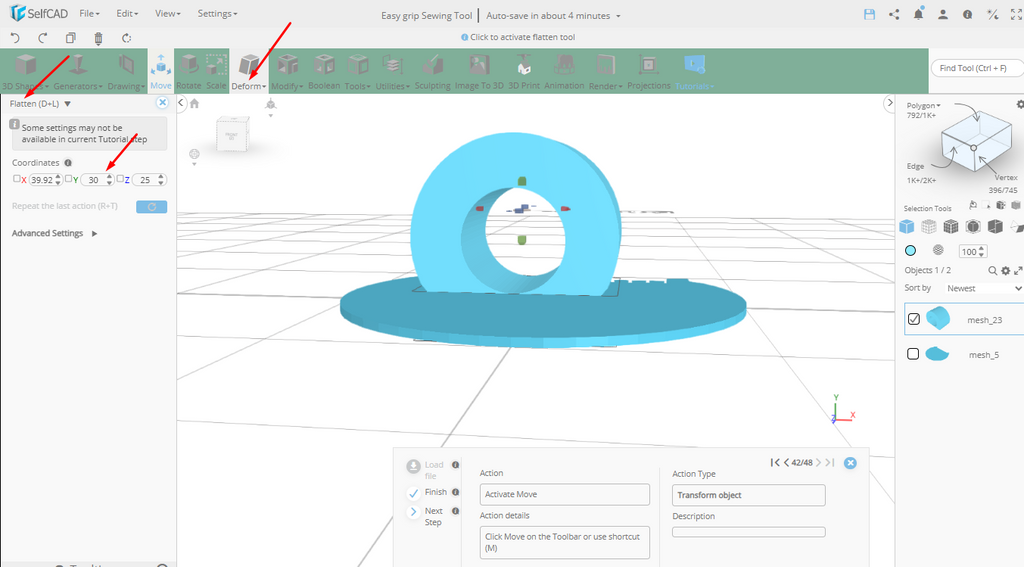Open the File menu
The image size is (1024, 567).
[89, 13]
